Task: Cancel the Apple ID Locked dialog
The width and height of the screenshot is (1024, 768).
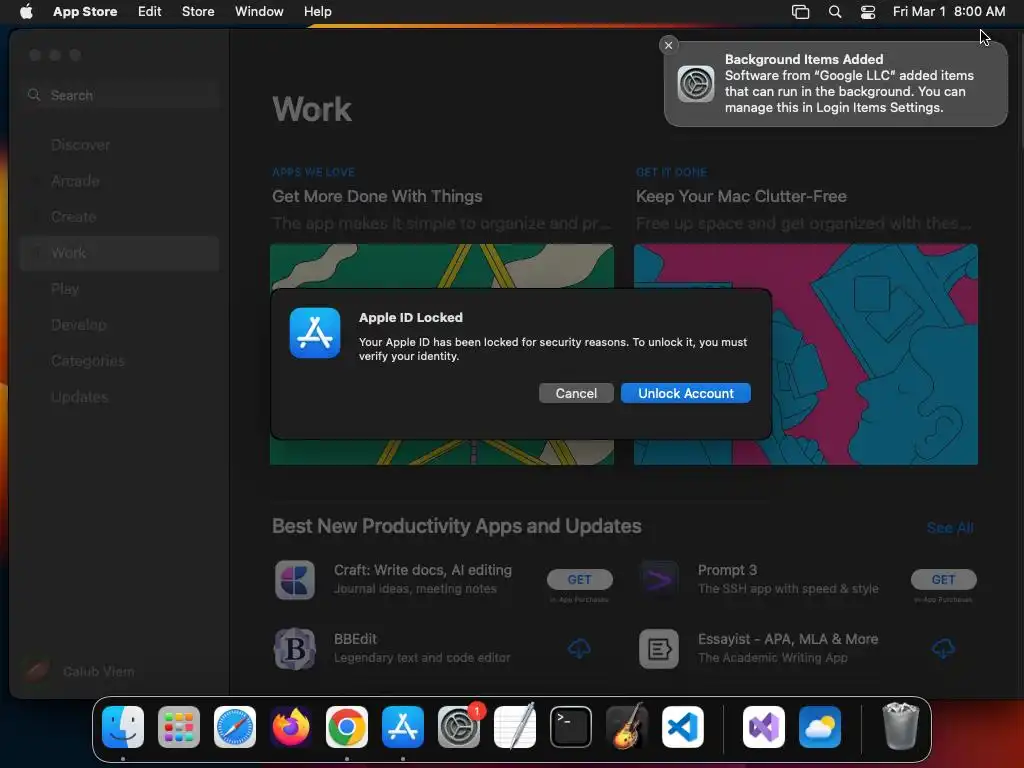Action: click(576, 393)
